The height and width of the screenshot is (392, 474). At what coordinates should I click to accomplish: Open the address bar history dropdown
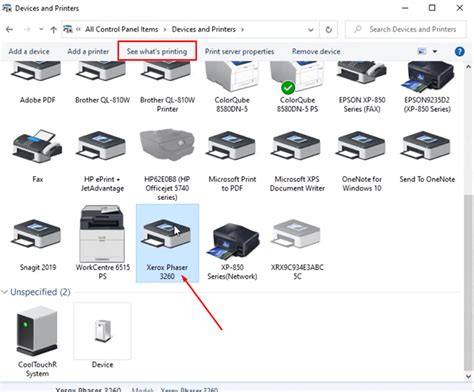(311, 30)
